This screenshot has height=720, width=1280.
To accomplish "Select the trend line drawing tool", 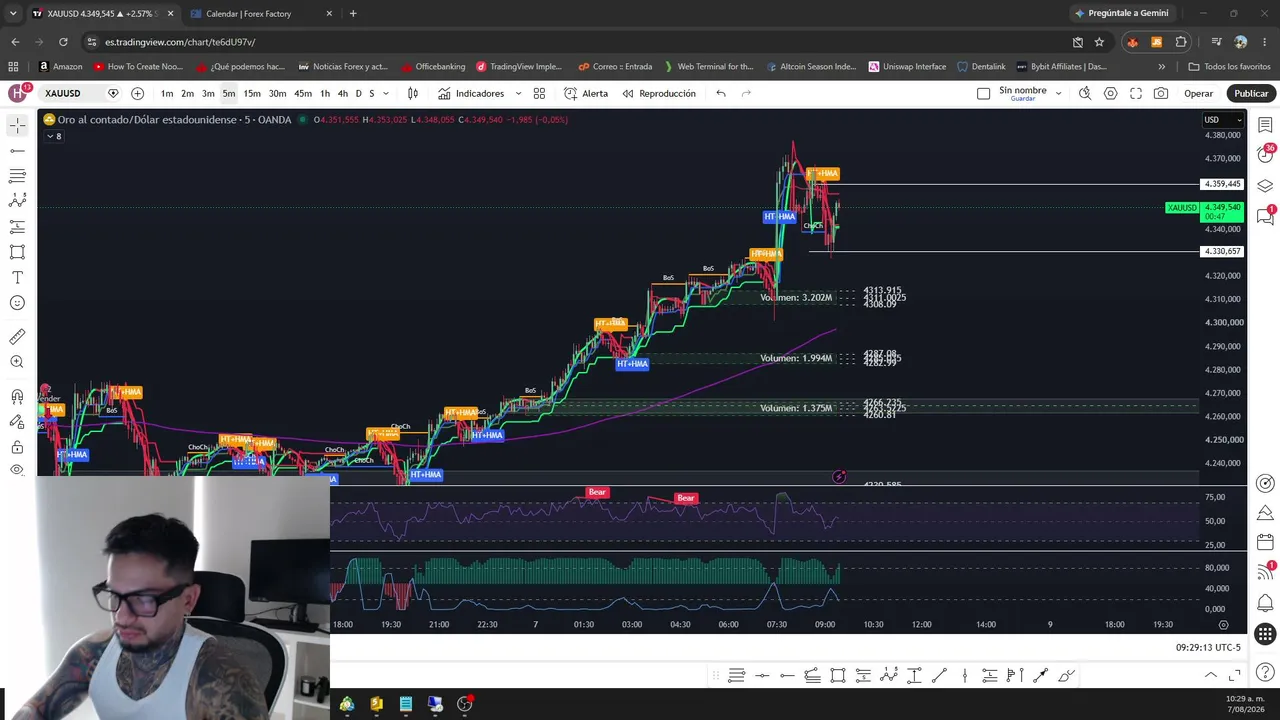I will click(17, 151).
